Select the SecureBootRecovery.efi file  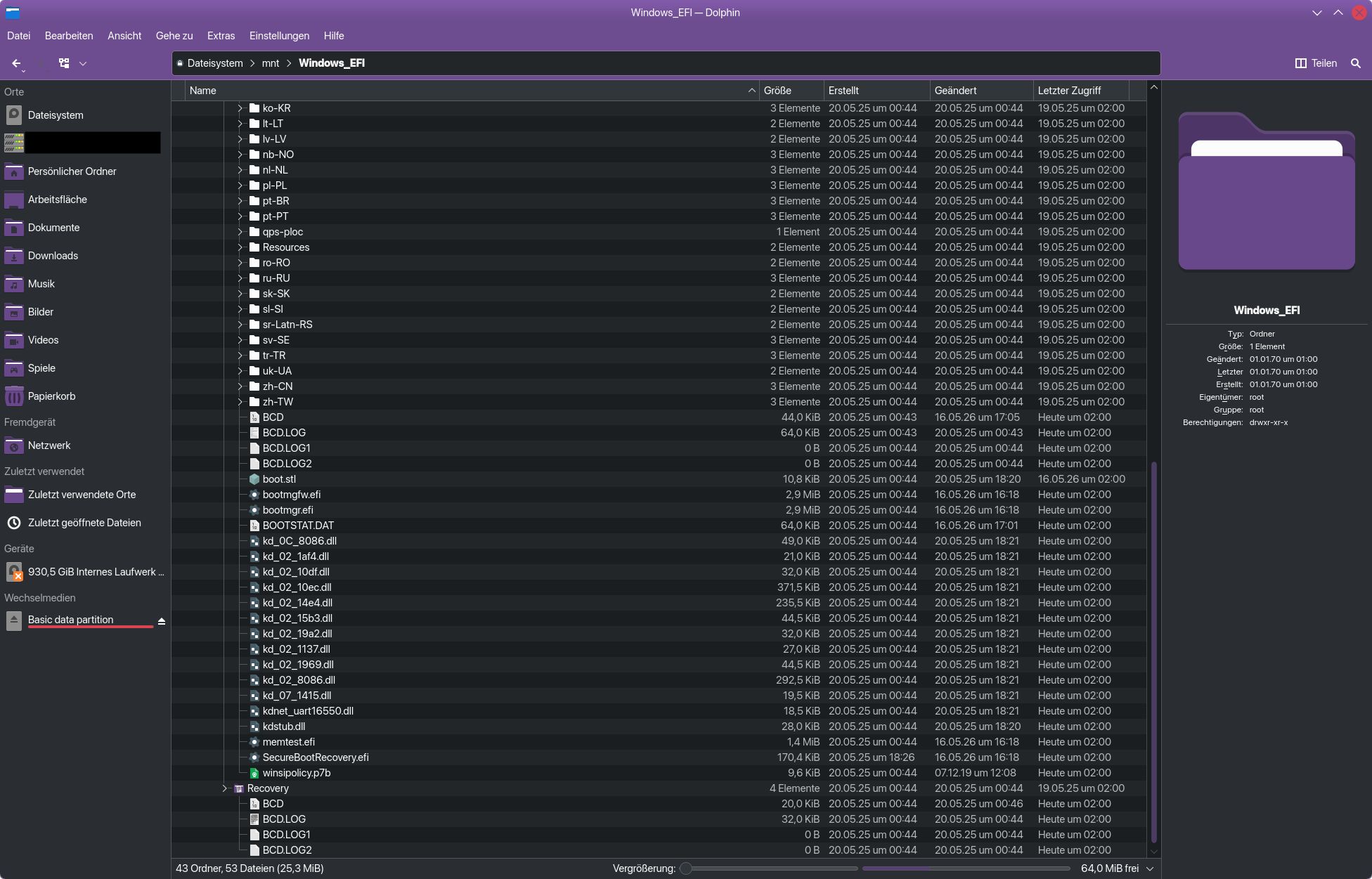pyautogui.click(x=316, y=757)
